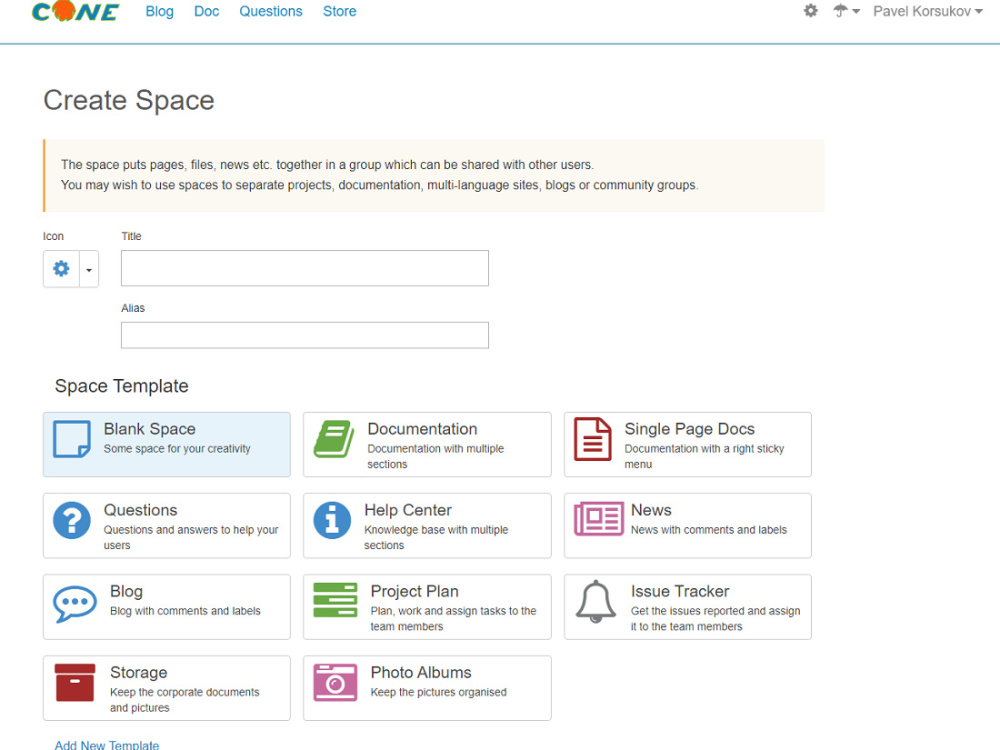1000x750 pixels.
Task: Click 'Blog with comments and labels' description
Action: [185, 610]
